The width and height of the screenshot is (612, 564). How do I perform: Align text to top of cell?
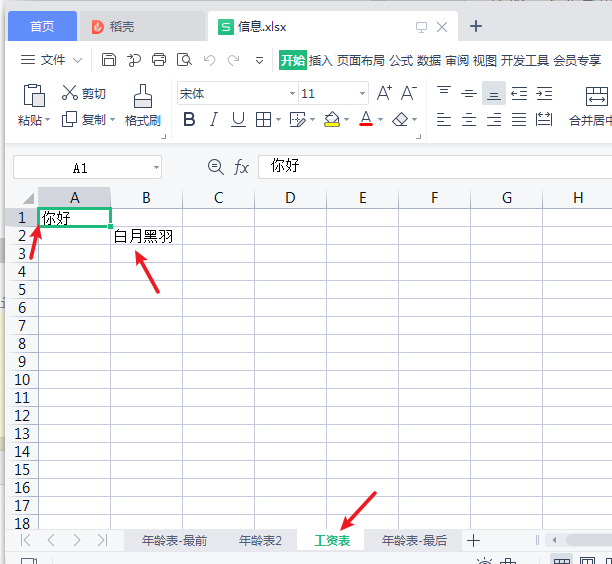click(444, 93)
